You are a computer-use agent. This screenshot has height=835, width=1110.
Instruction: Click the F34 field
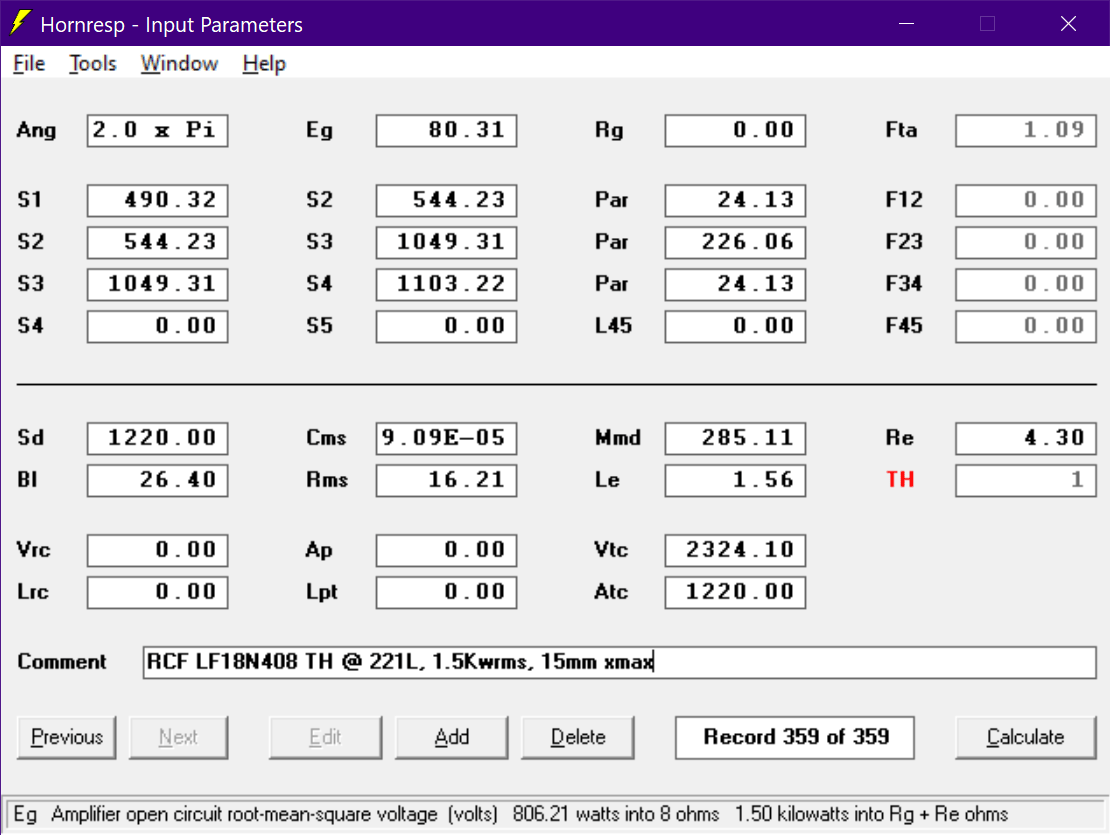1026,284
